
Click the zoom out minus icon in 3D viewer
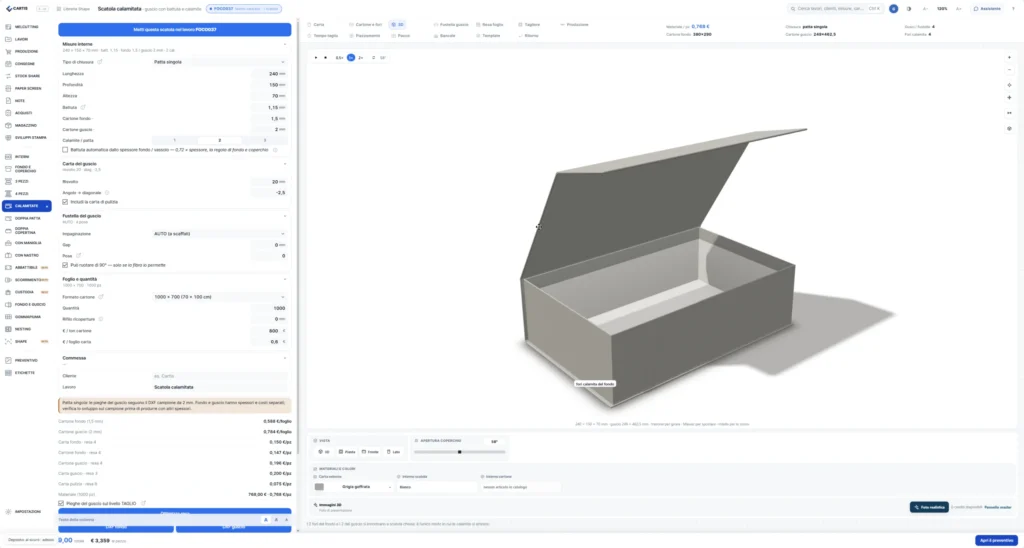(1010, 70)
